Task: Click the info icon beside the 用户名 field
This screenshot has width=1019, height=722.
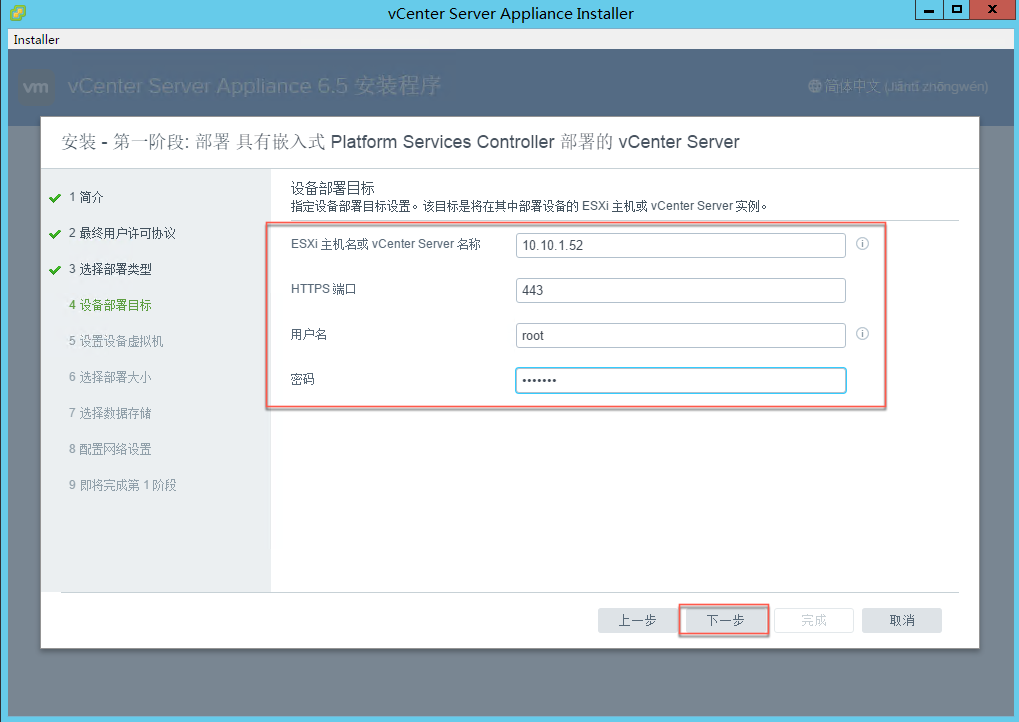Action: pos(862,333)
